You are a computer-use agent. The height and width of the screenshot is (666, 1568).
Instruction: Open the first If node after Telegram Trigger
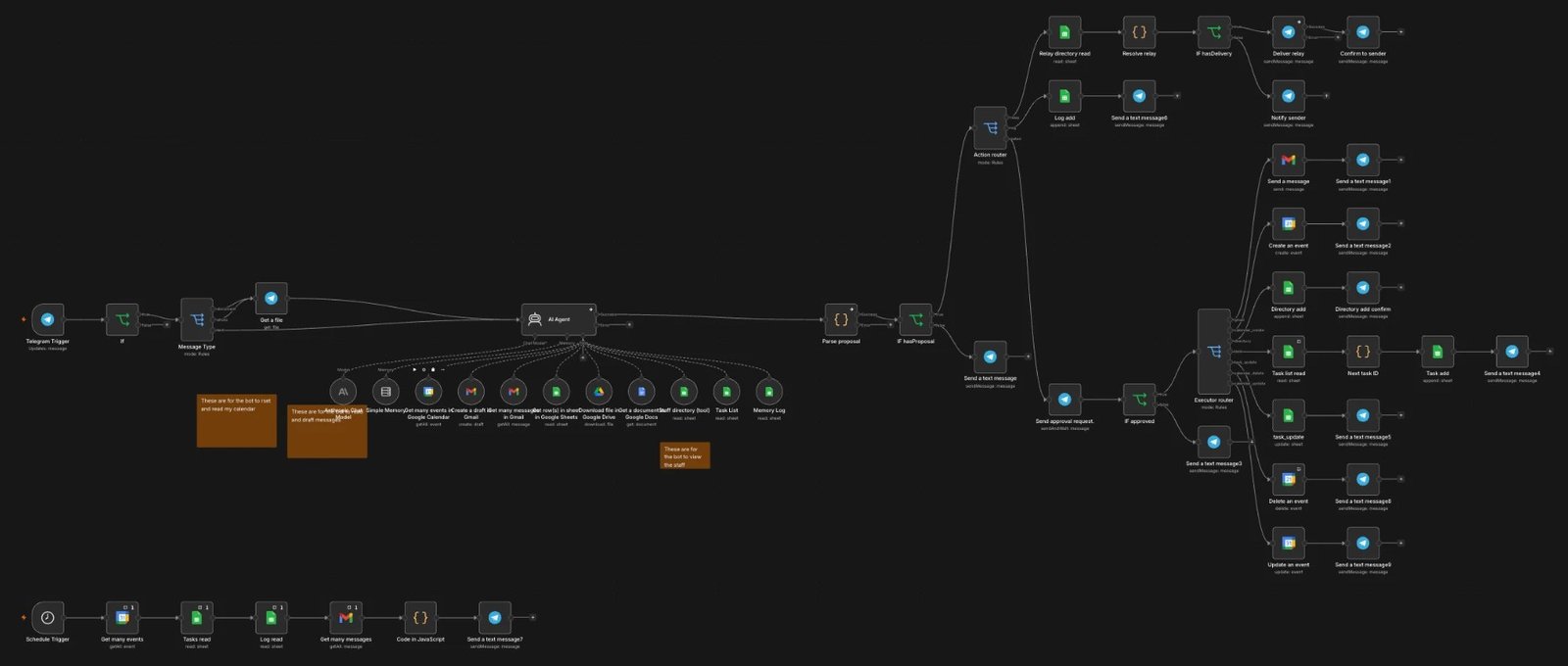[122, 319]
